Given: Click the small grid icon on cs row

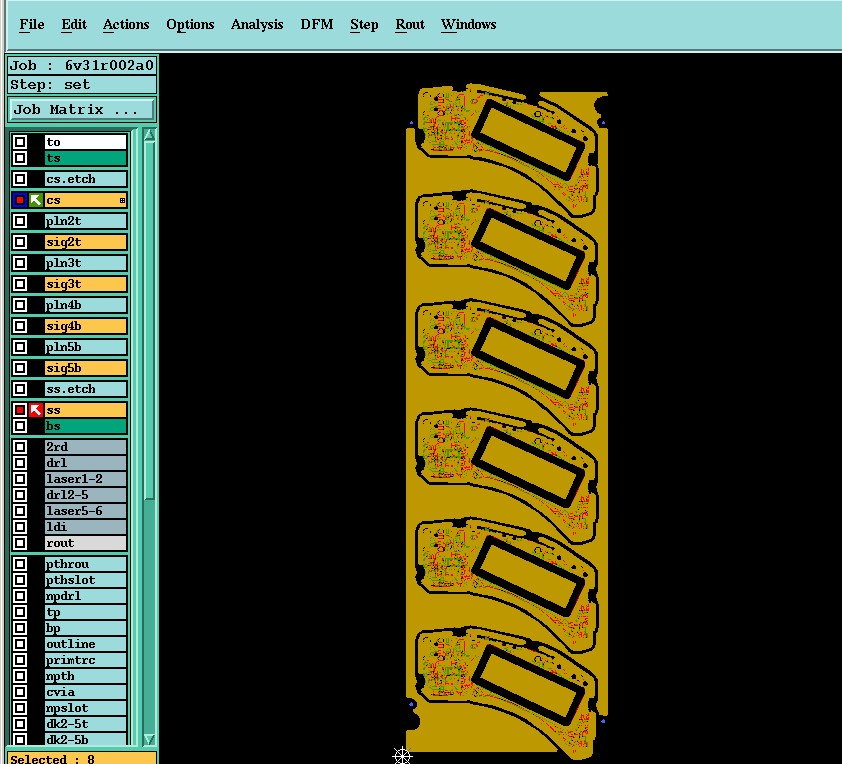Looking at the screenshot, I should [x=122, y=200].
